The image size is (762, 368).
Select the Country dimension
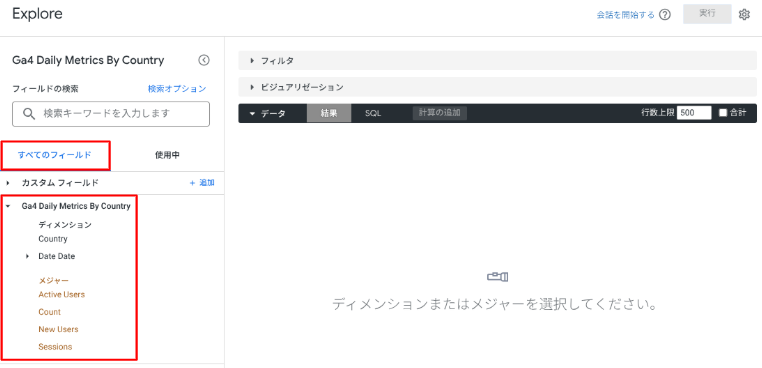(53, 239)
